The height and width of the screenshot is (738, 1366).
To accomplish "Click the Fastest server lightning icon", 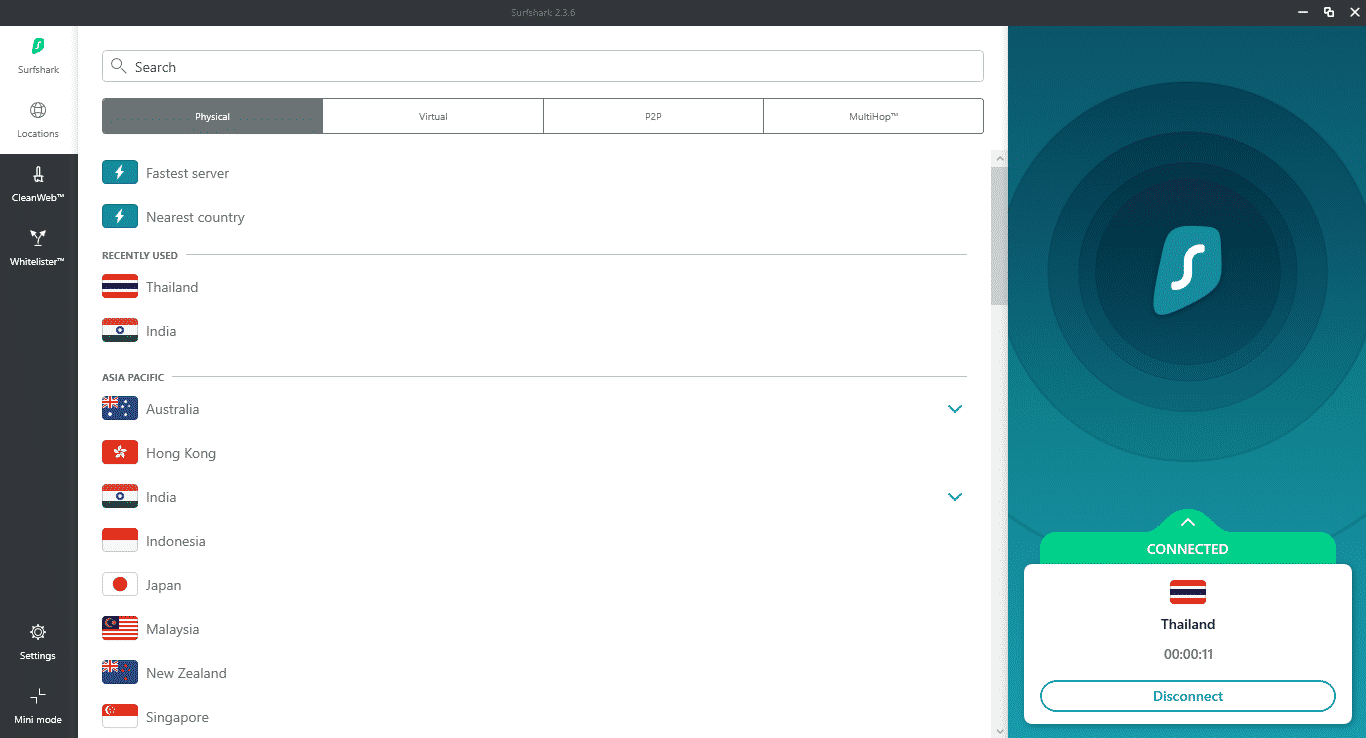I will [x=120, y=172].
